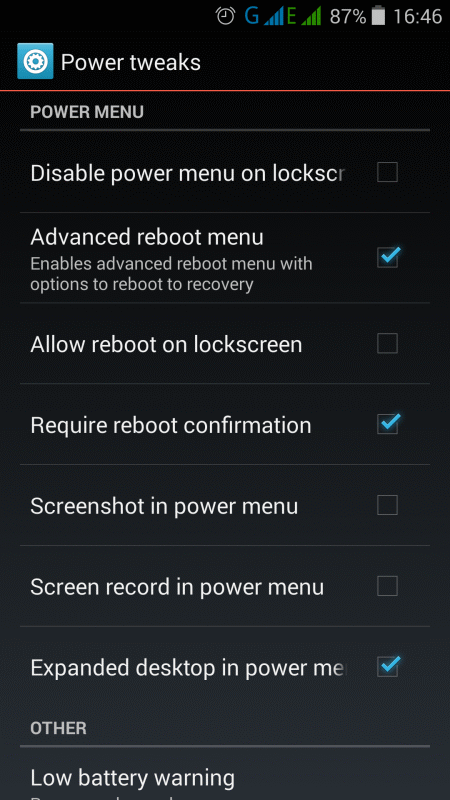Enable Screenshot in power menu checkbox
Image resolution: width=450 pixels, height=800 pixels.
(387, 505)
